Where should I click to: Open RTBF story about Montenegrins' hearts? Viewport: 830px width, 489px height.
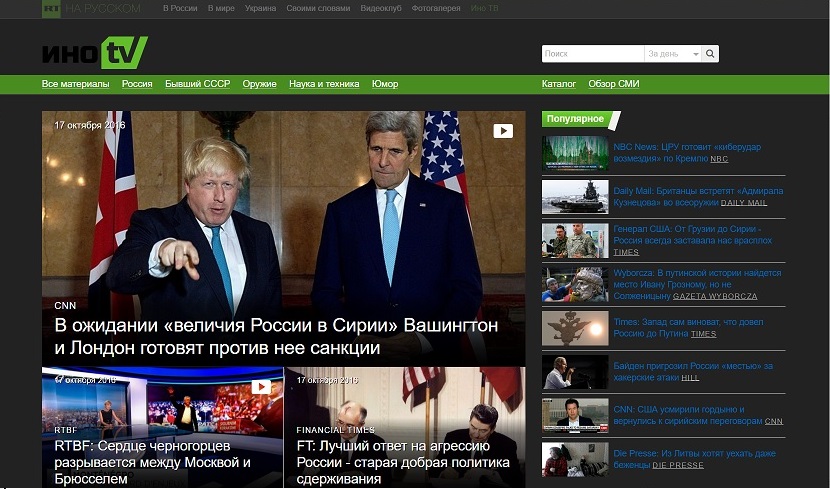(x=152, y=462)
